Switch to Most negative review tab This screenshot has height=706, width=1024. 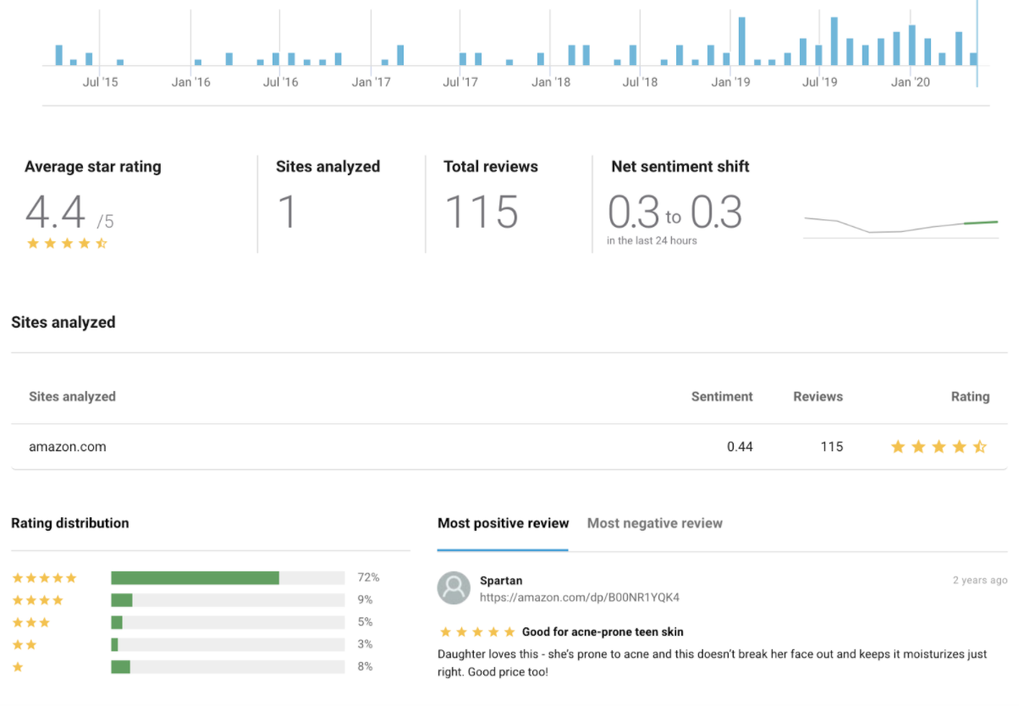coord(654,523)
